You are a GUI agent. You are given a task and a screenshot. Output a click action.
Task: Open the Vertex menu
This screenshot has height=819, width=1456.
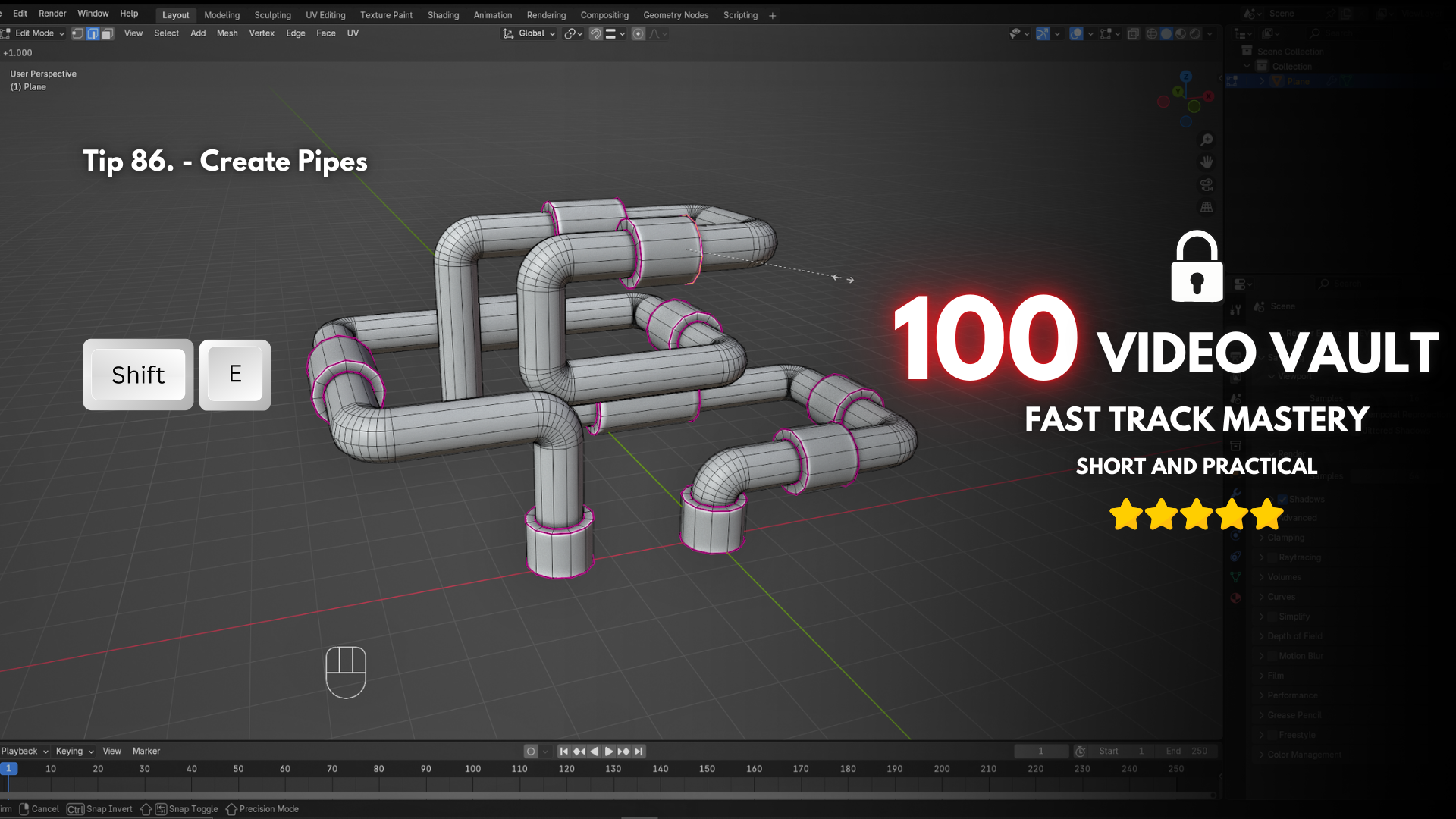pos(262,33)
